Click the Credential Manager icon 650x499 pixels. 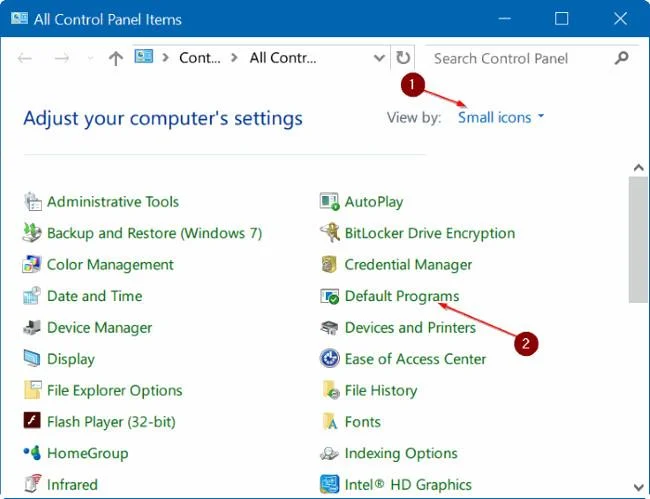click(x=329, y=264)
